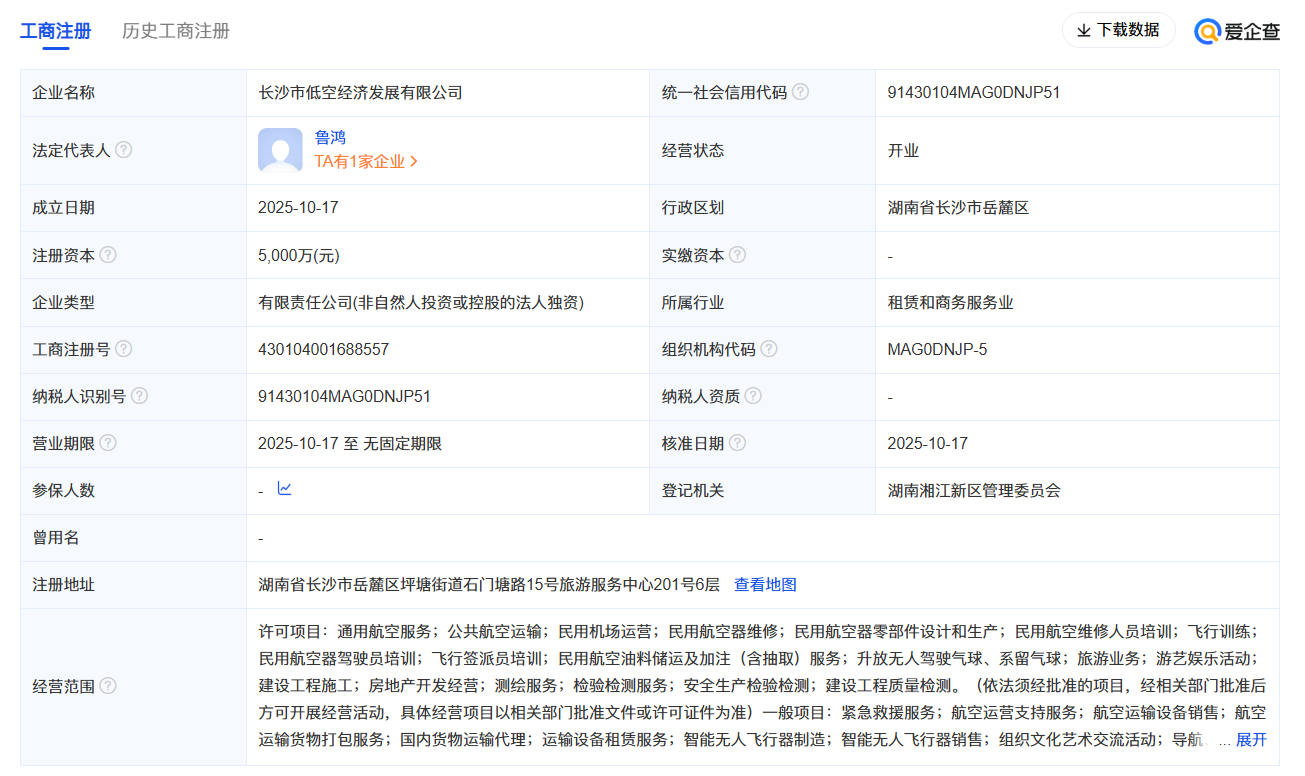The width and height of the screenshot is (1305, 776).
Task: Open the chevron after TA有1家企业
Action: pyautogui.click(x=416, y=160)
